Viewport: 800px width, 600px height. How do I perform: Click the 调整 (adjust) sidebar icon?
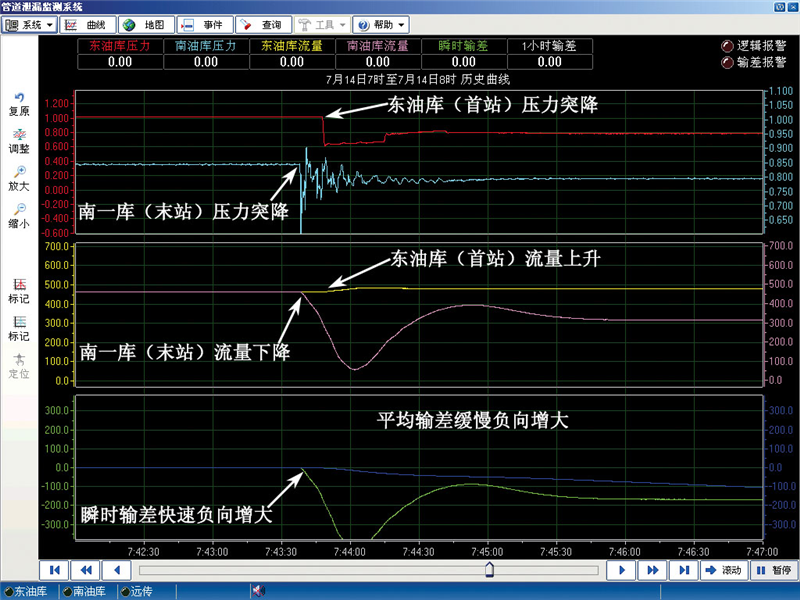point(19,139)
